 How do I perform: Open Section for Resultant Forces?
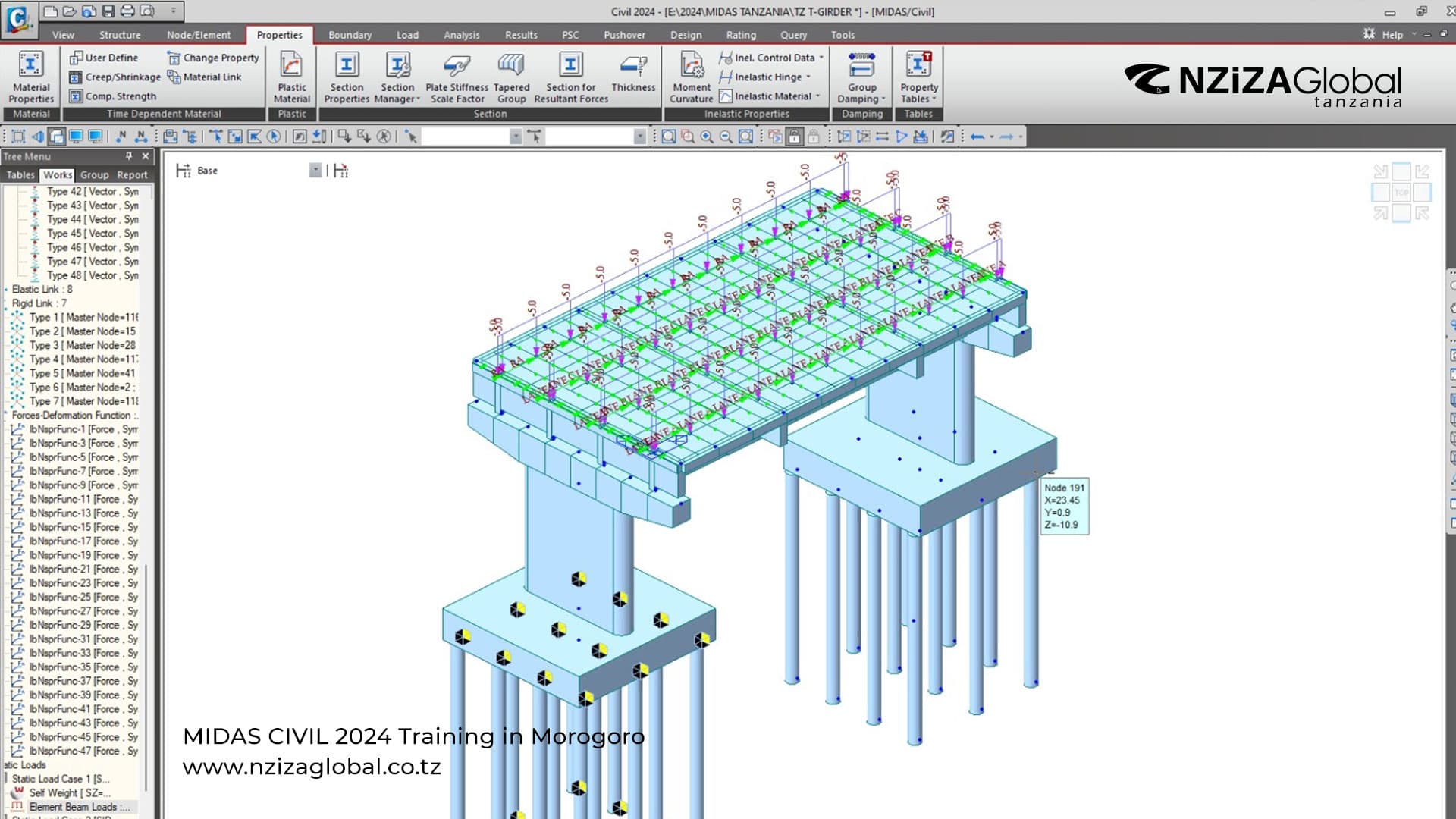coord(571,76)
